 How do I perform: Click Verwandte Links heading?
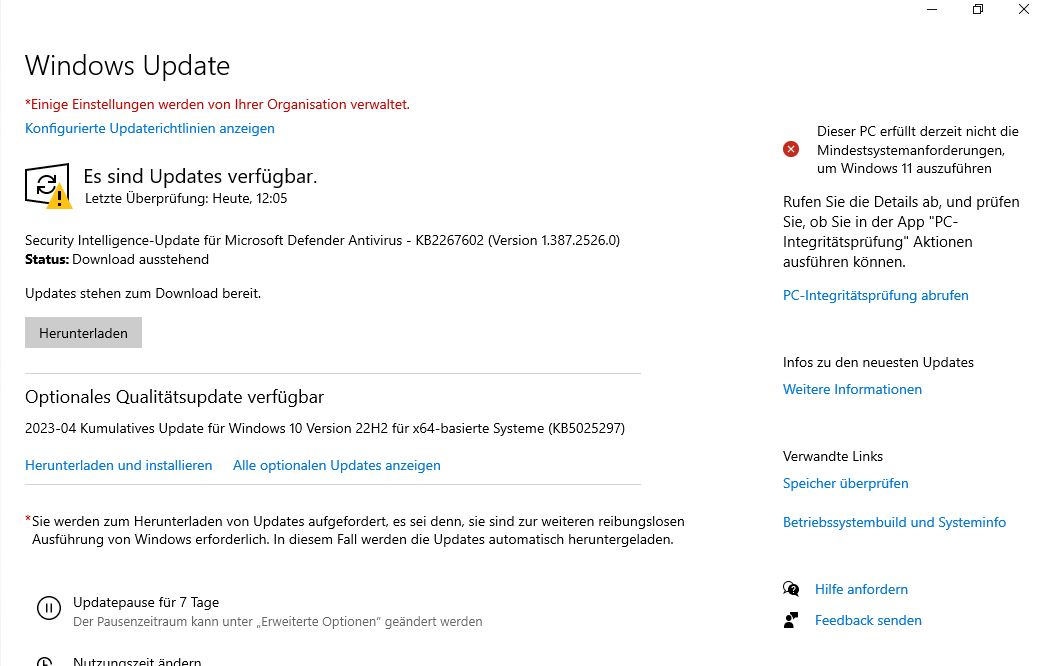coord(833,456)
